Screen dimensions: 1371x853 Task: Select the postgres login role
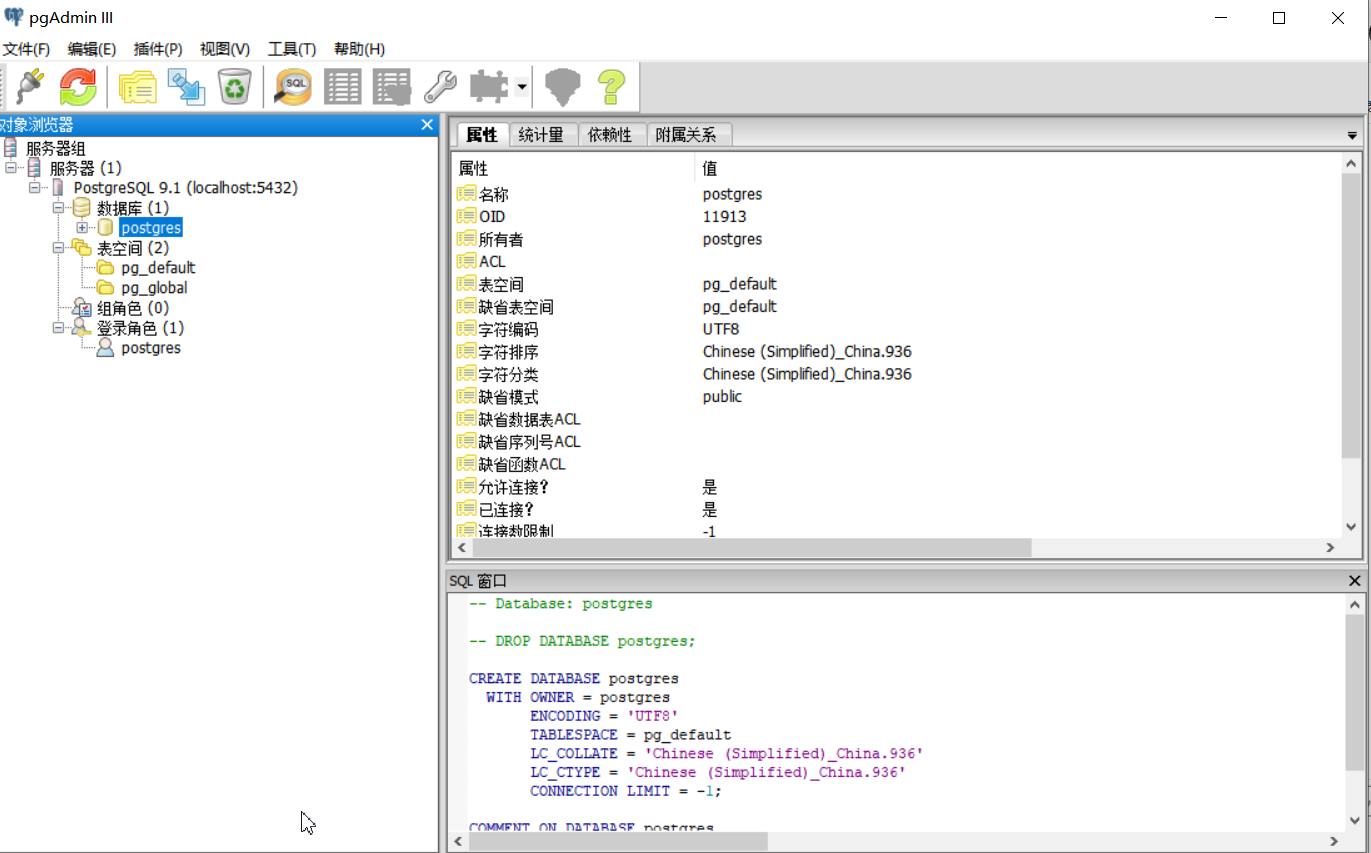pyautogui.click(x=151, y=348)
